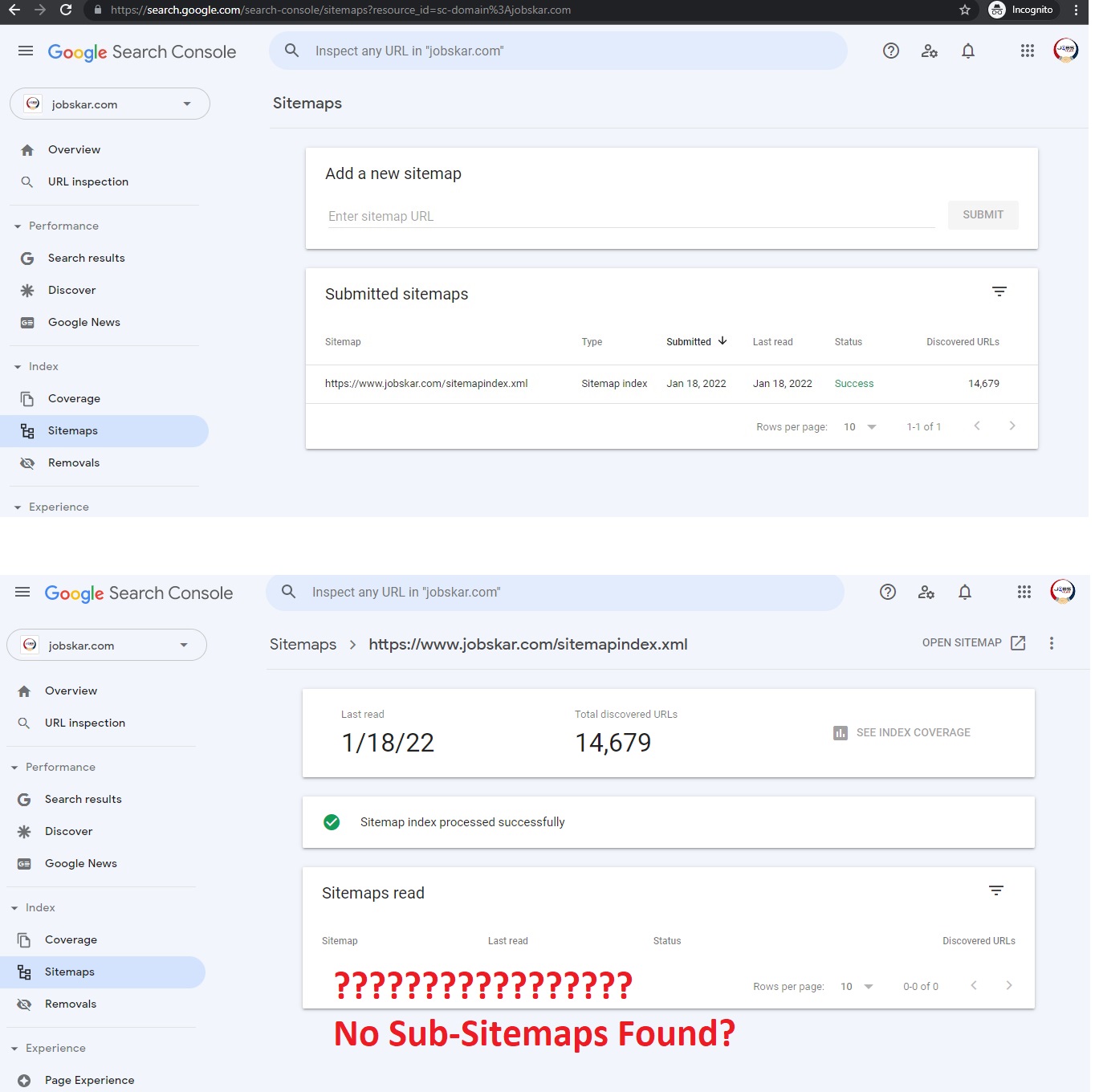Click Google News icon in Sitemaps list page sidebar
The image size is (1095, 1092).
[27, 323]
